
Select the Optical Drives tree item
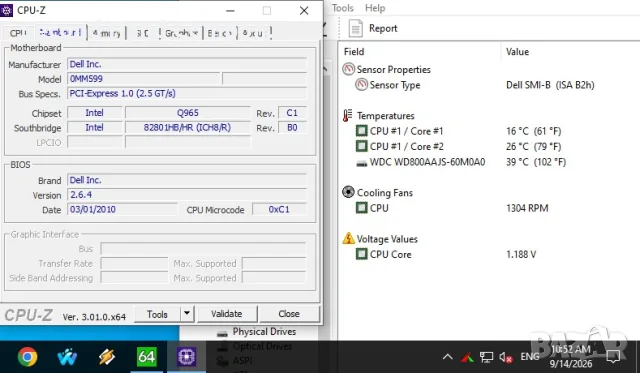pyautogui.click(x=262, y=346)
